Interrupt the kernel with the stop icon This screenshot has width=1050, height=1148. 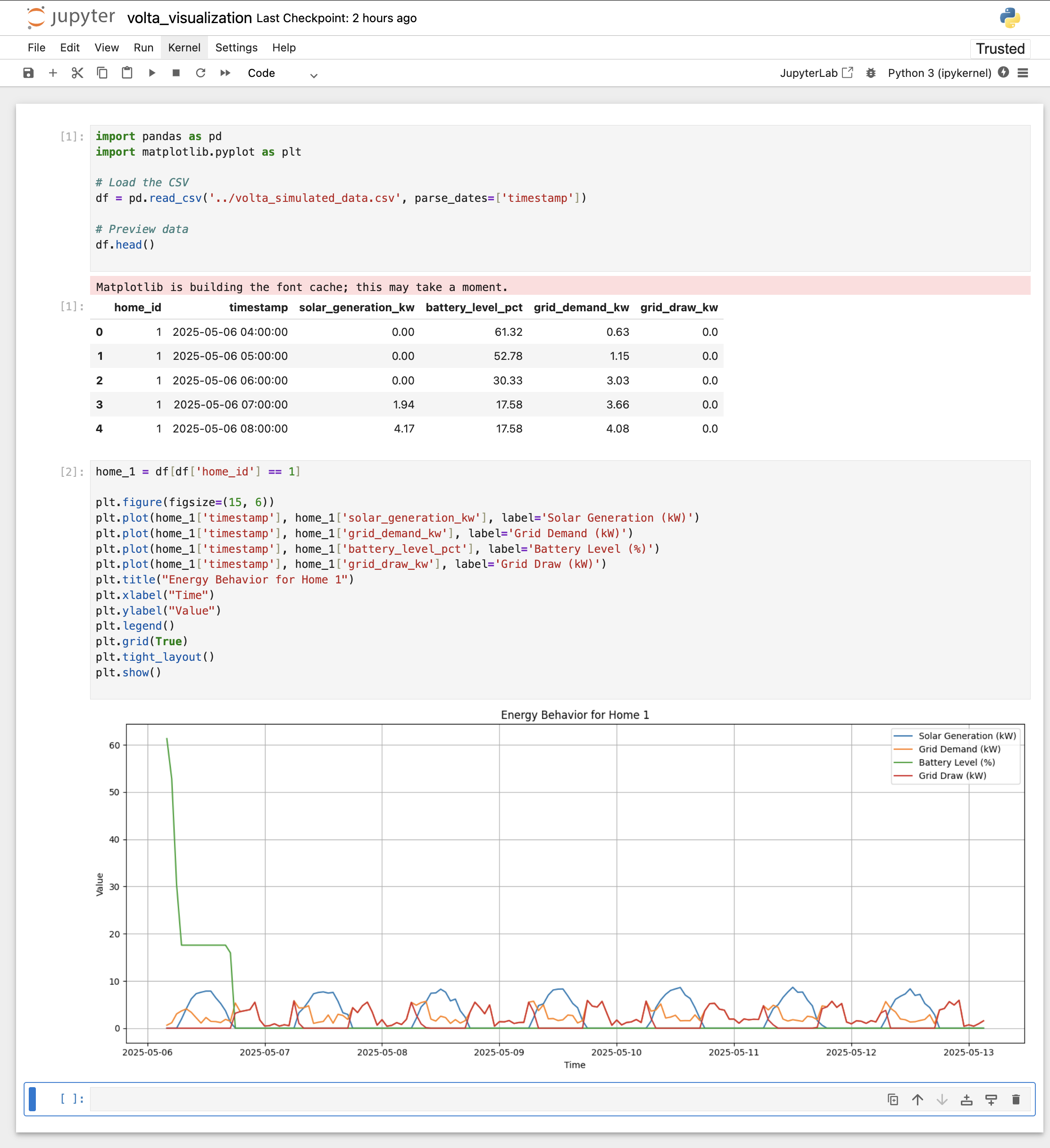[x=176, y=73]
